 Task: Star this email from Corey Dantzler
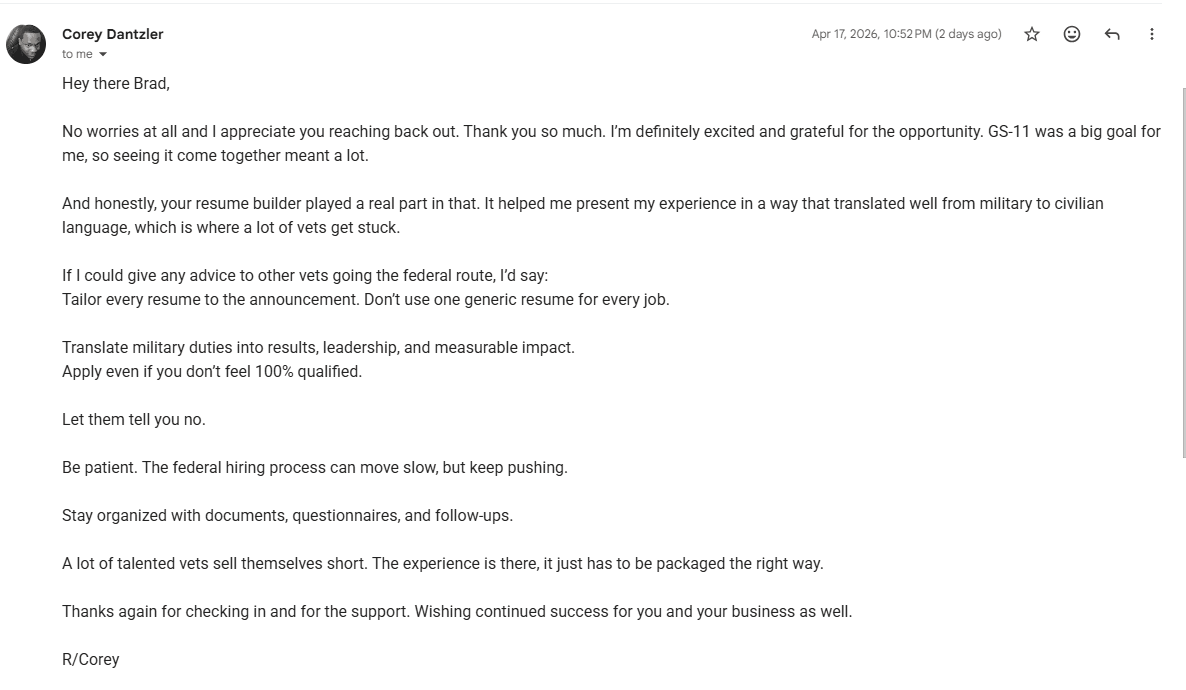pyautogui.click(x=1032, y=34)
